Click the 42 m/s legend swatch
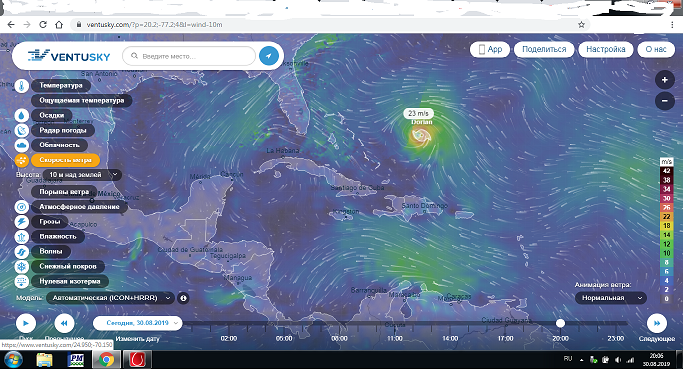The height and width of the screenshot is (384, 683). pyautogui.click(x=666, y=171)
